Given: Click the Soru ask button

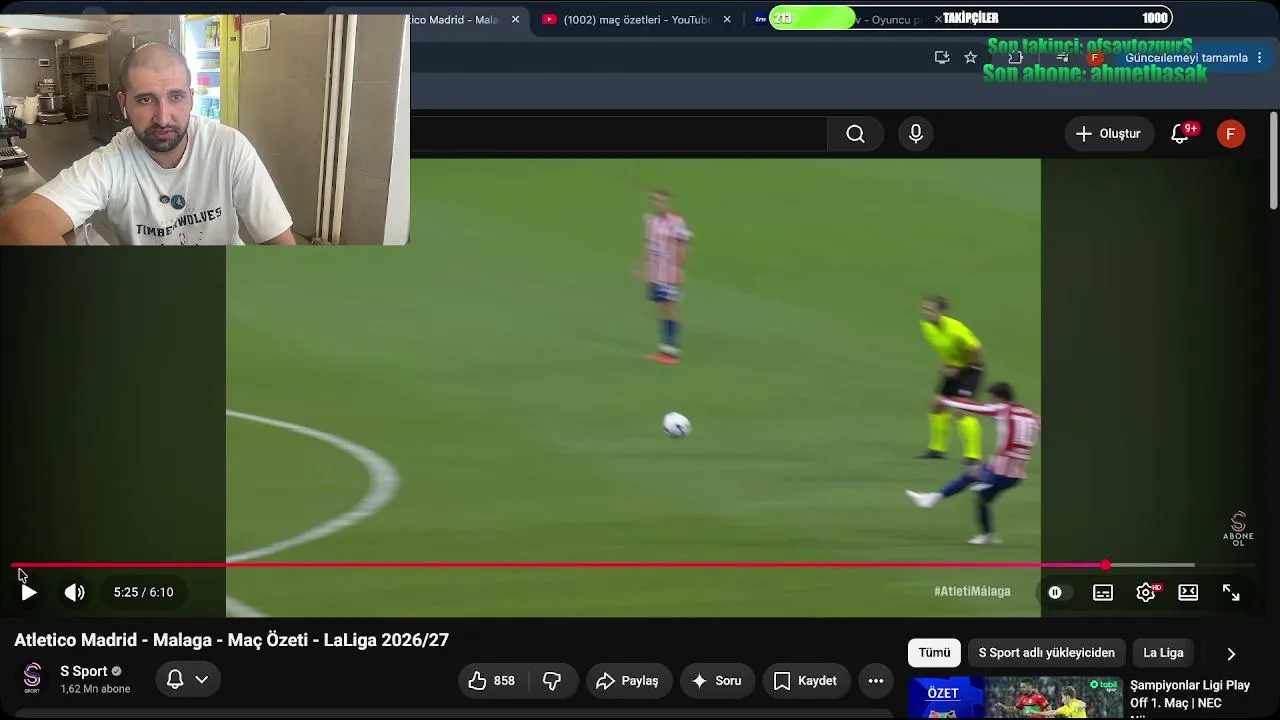Looking at the screenshot, I should pyautogui.click(x=716, y=681).
